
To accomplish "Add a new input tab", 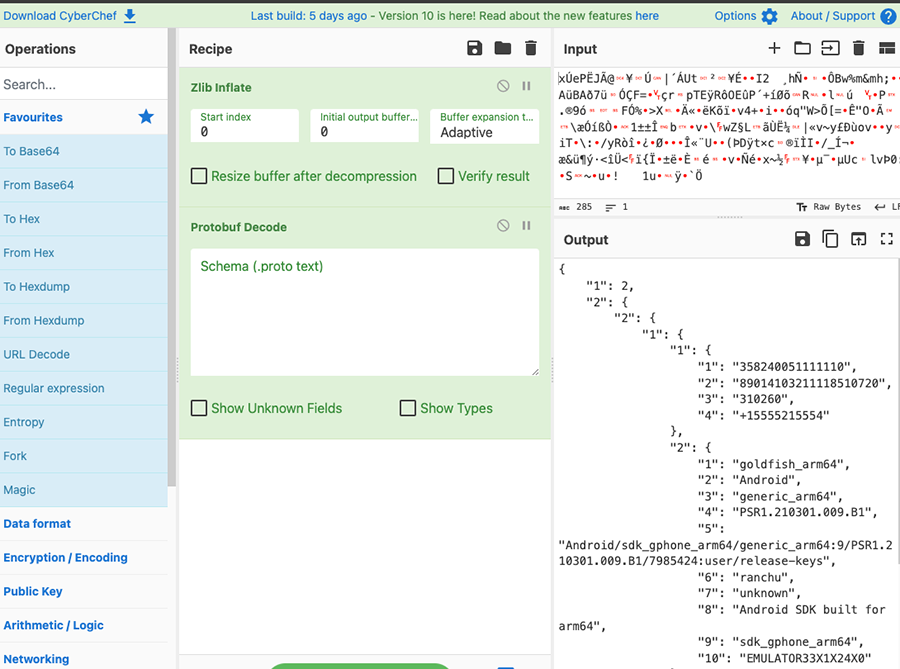I will [774, 49].
